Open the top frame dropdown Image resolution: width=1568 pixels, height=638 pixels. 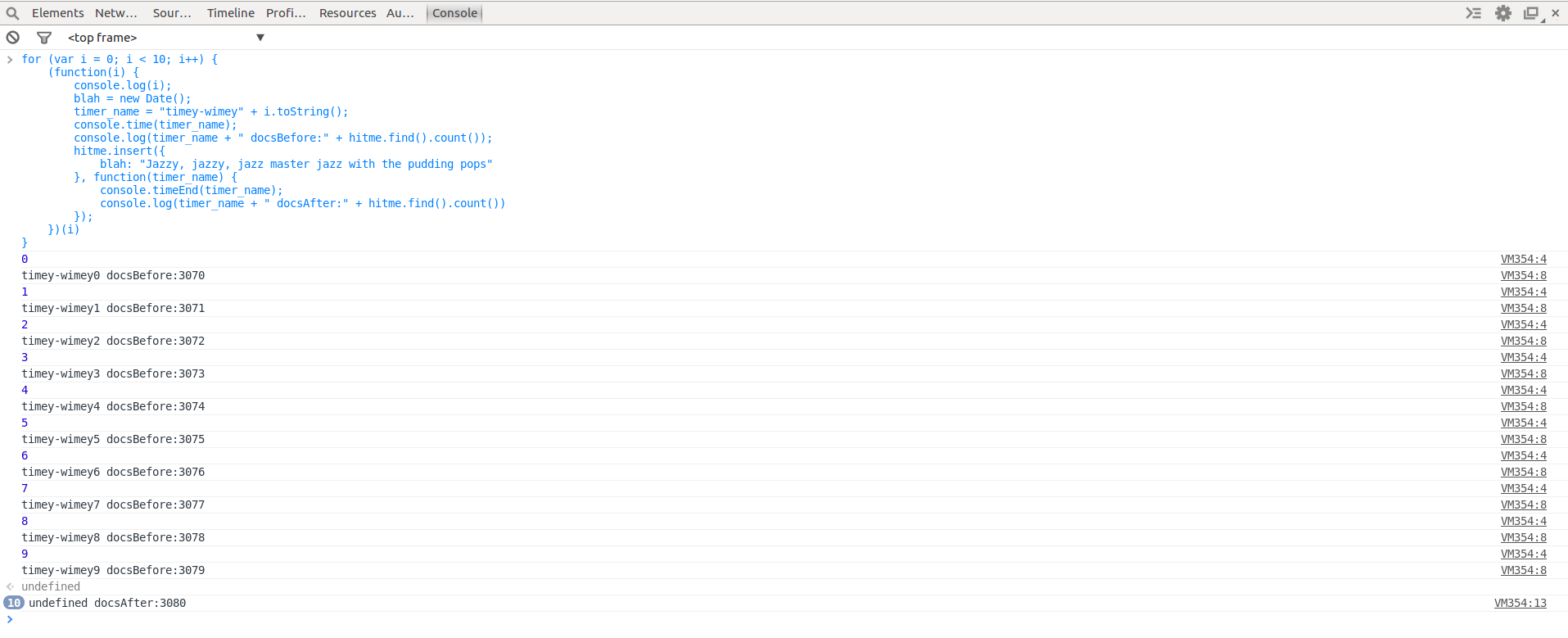click(x=166, y=38)
